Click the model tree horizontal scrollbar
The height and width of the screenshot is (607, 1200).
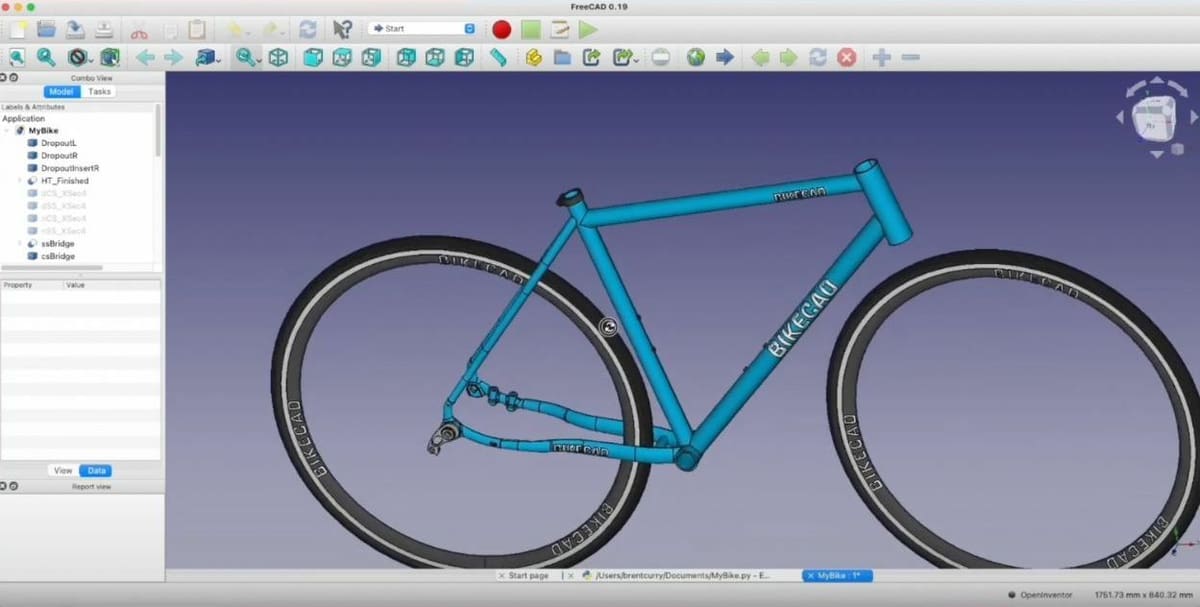coord(50,267)
